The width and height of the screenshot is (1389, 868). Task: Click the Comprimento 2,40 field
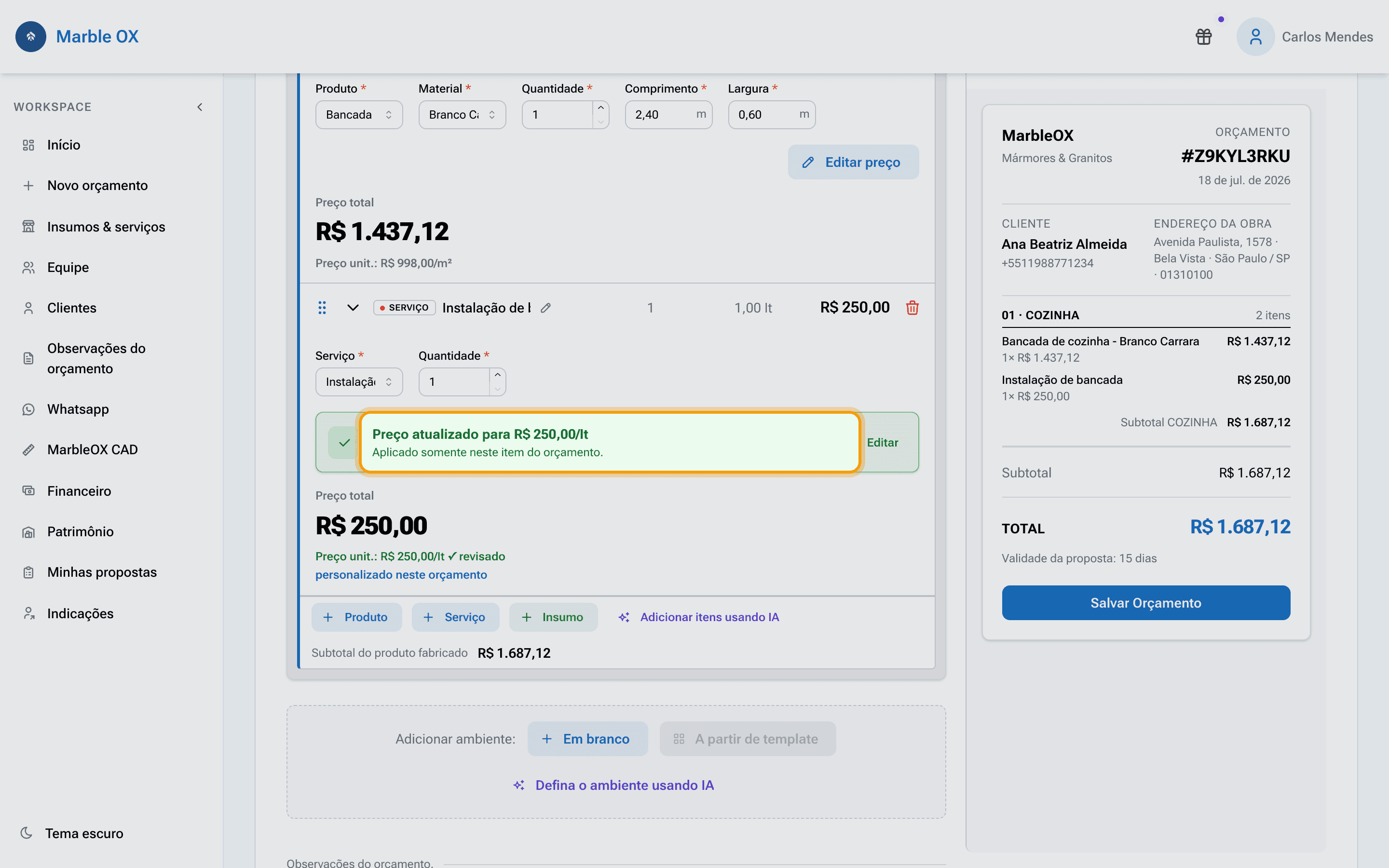[x=668, y=115]
